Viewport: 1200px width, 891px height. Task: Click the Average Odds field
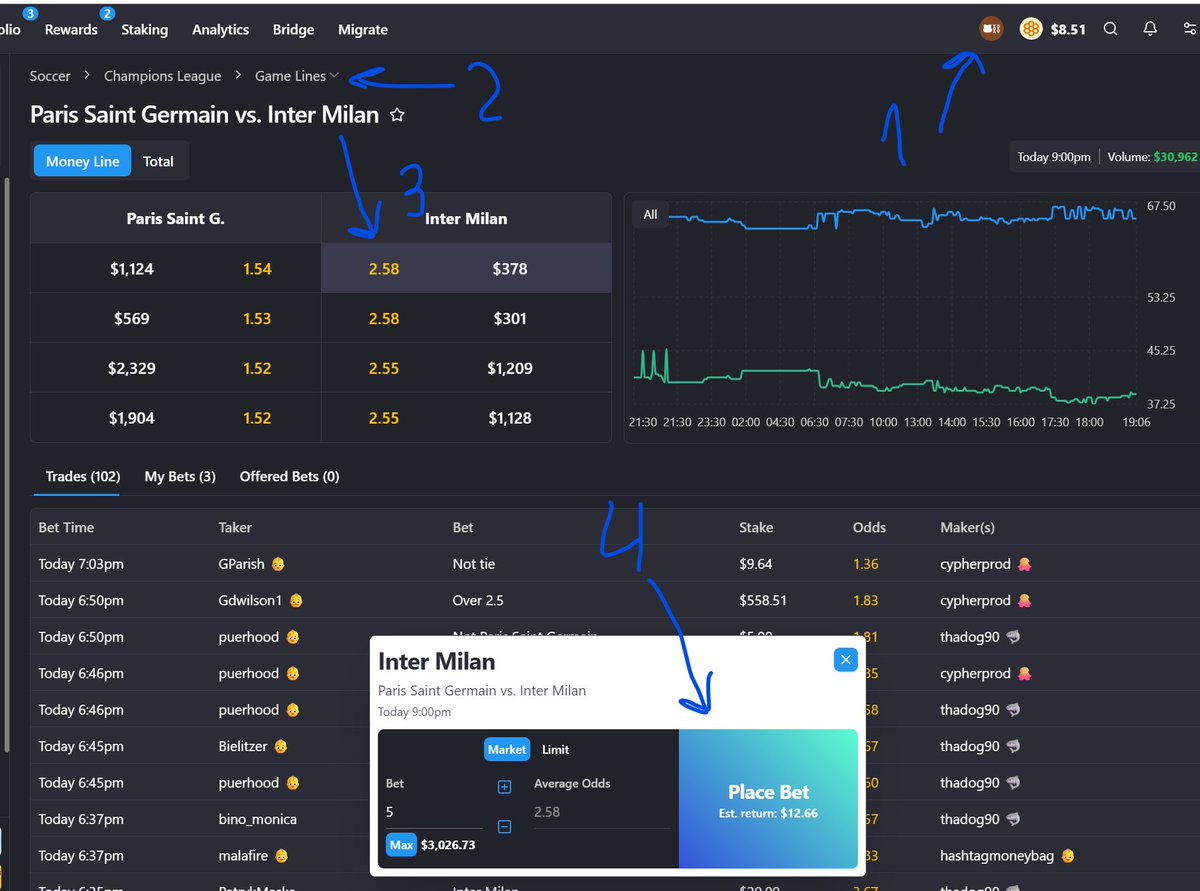[x=601, y=812]
